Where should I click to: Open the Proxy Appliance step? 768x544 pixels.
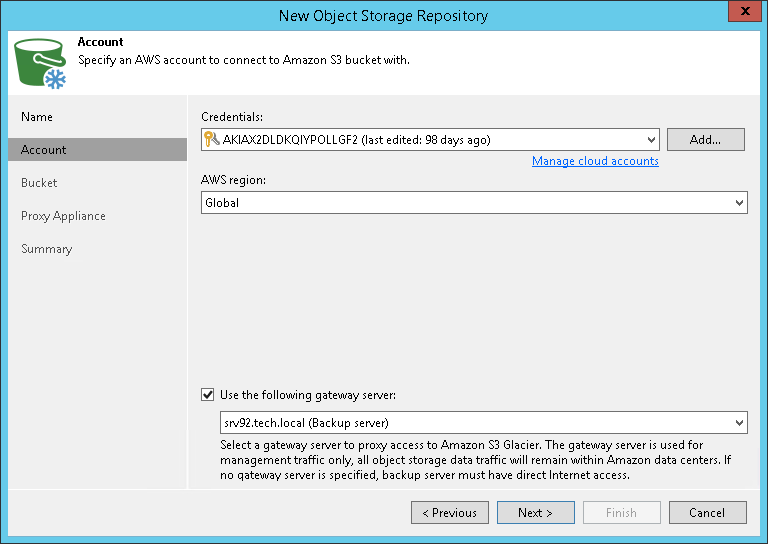tap(63, 216)
